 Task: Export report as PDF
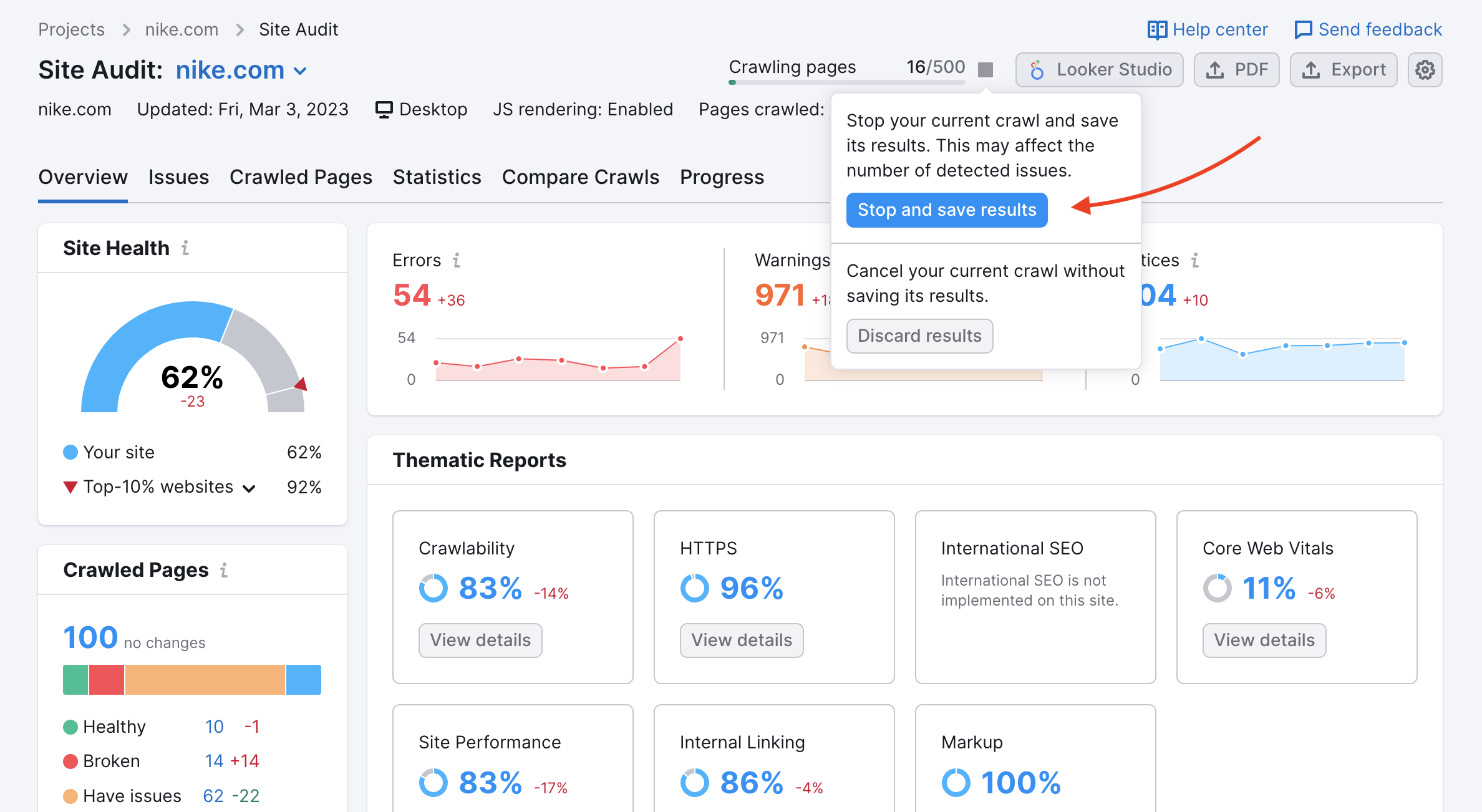click(1236, 70)
